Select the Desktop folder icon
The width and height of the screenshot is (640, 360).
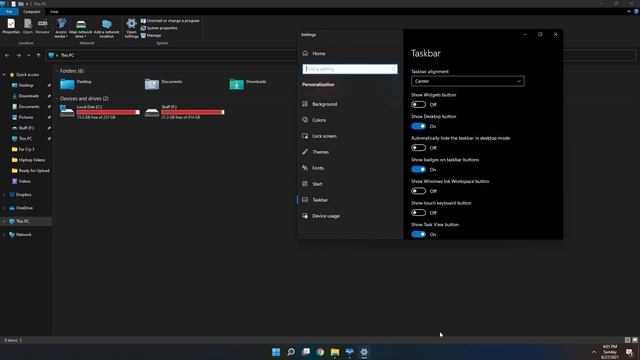[67, 84]
